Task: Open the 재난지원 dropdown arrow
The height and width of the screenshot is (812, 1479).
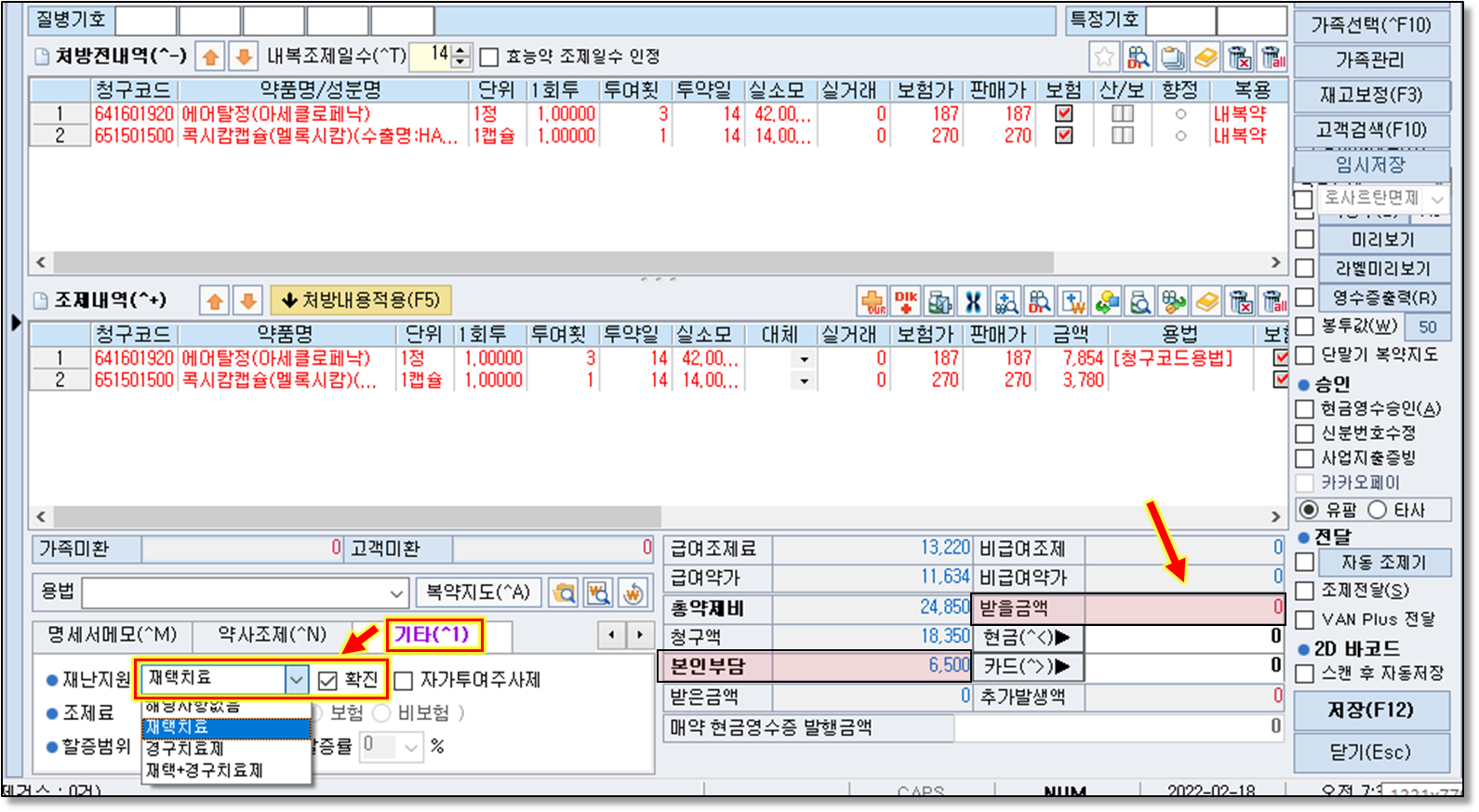Action: pos(296,680)
